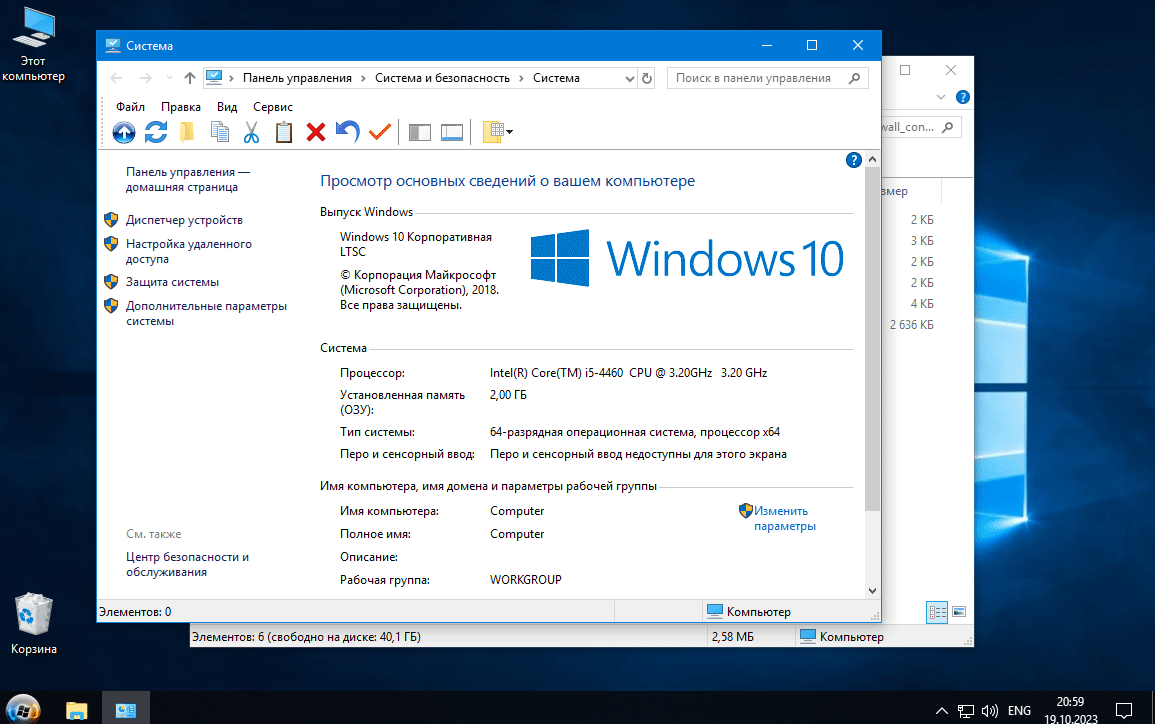The height and width of the screenshot is (724, 1155).
Task: Click the up-one-level arrow beside the address bar
Action: tap(190, 78)
